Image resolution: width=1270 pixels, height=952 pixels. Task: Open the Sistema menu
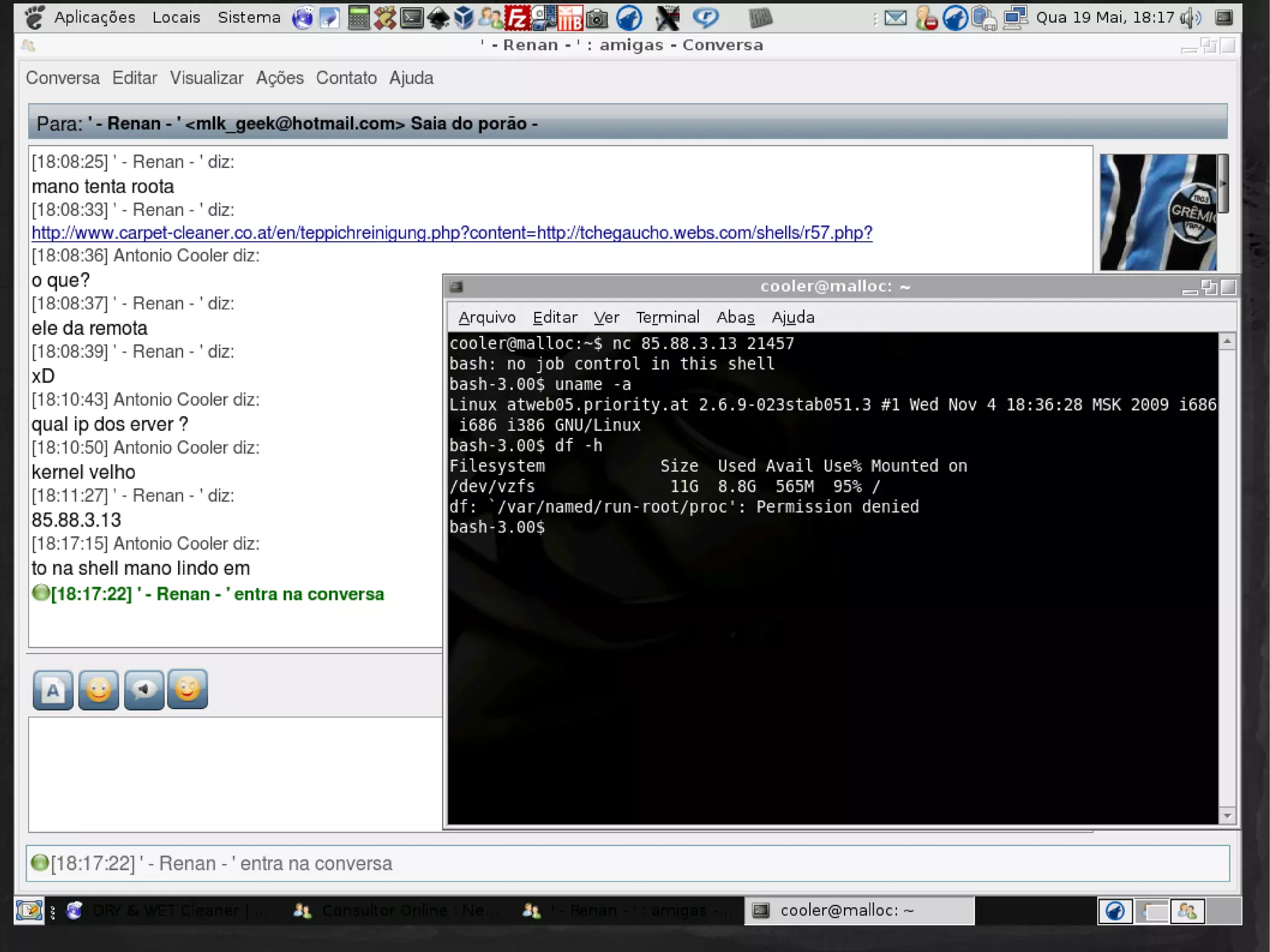pos(249,17)
